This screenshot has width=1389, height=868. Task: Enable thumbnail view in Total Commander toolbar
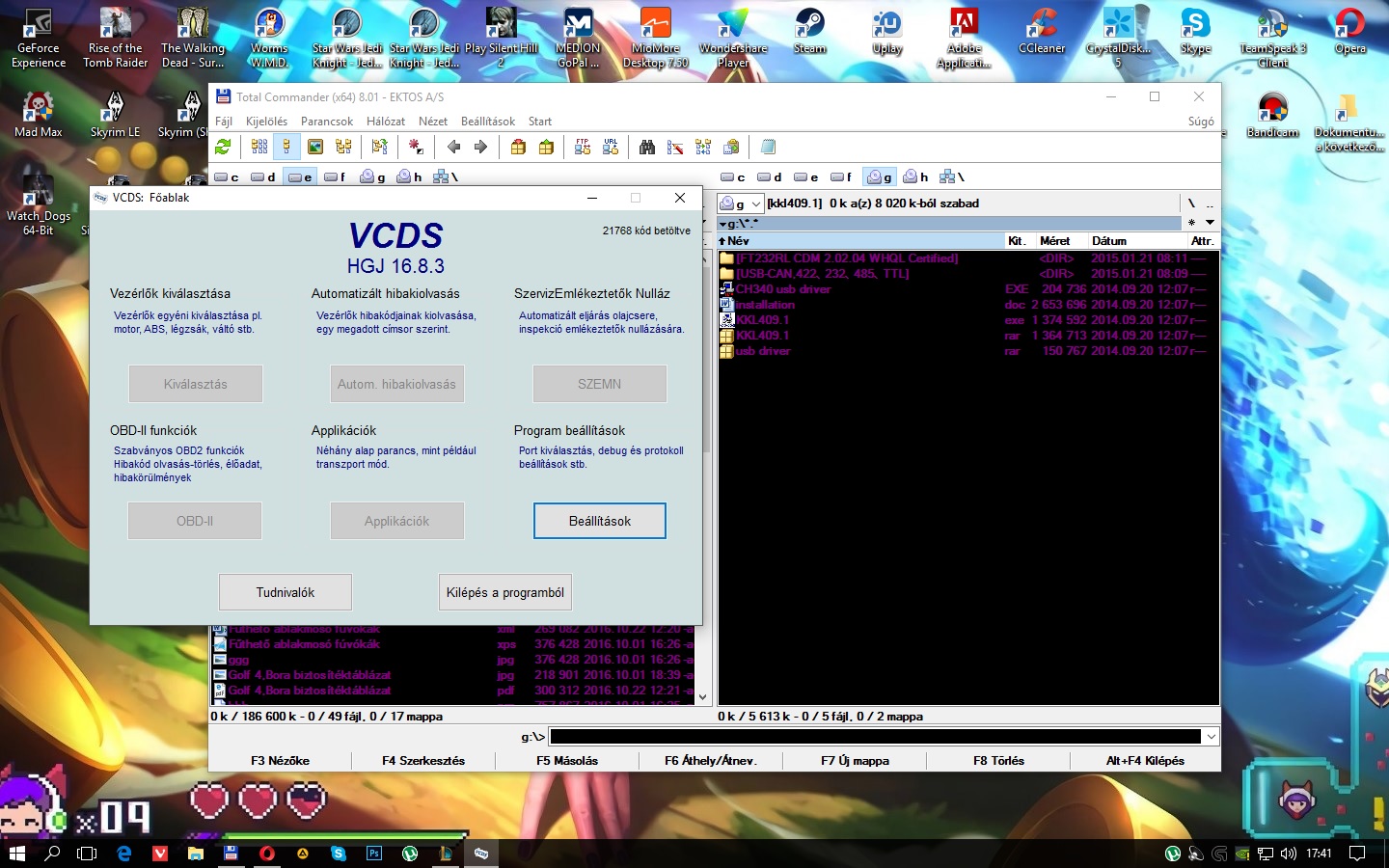(x=315, y=147)
